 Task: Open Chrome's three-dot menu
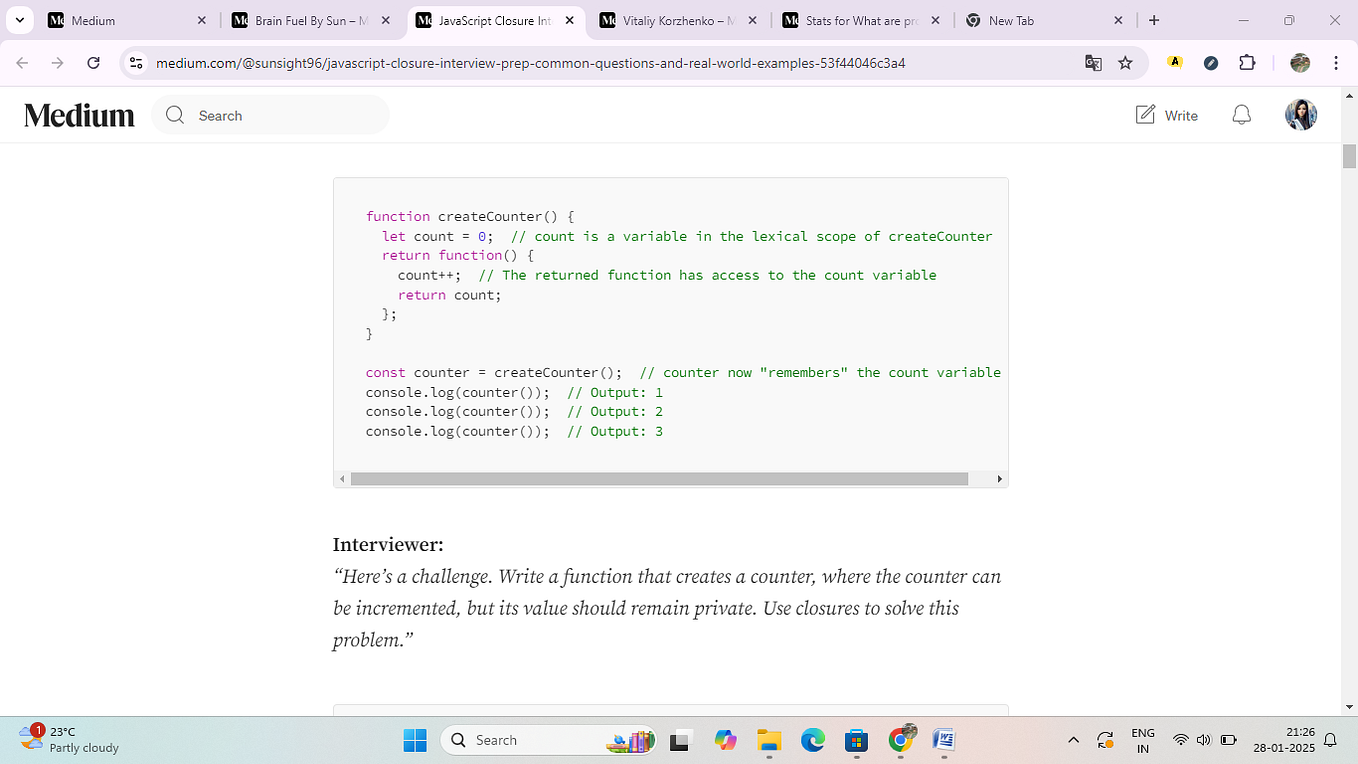tap(1337, 62)
